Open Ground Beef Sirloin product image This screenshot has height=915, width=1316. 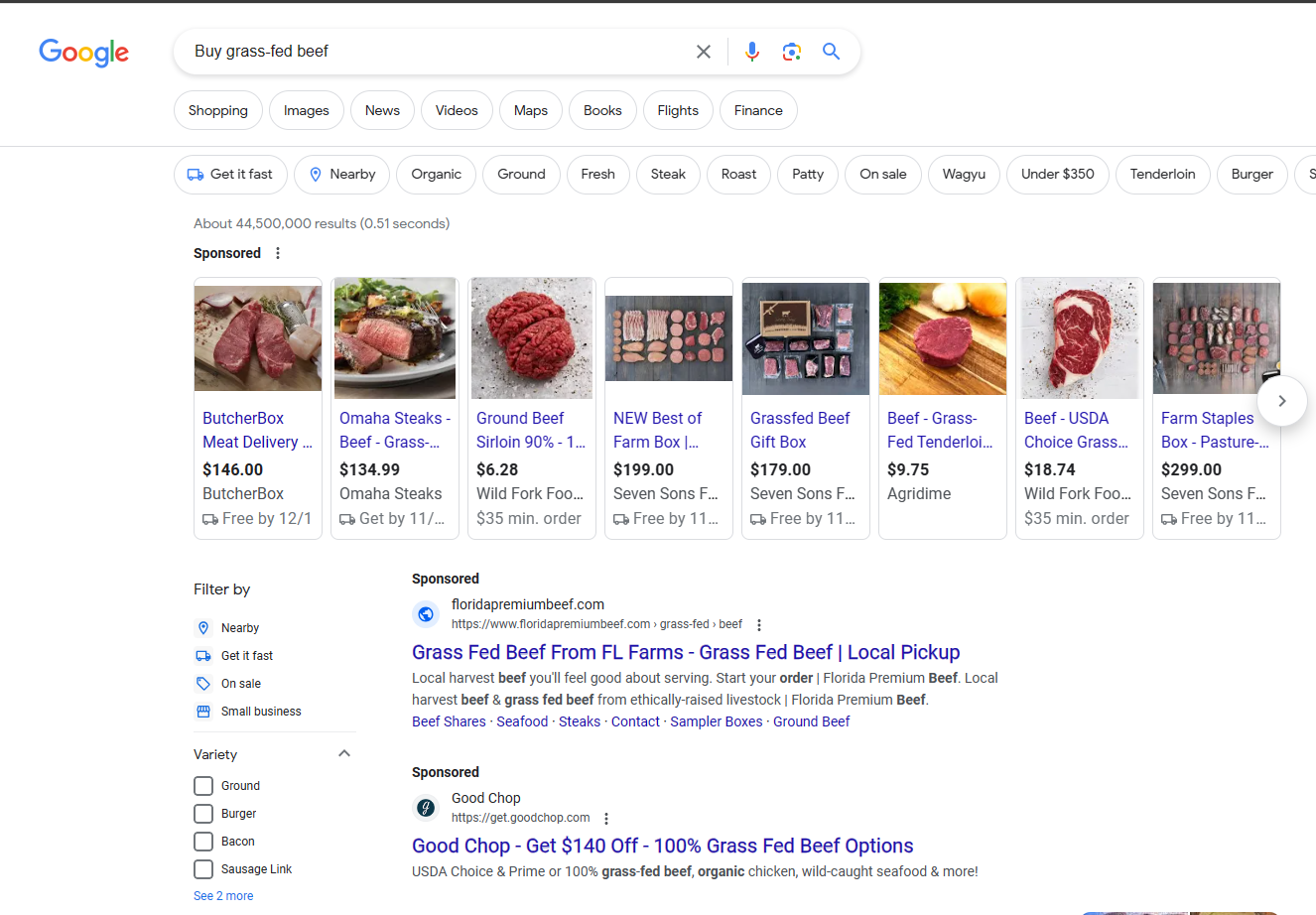coord(532,338)
